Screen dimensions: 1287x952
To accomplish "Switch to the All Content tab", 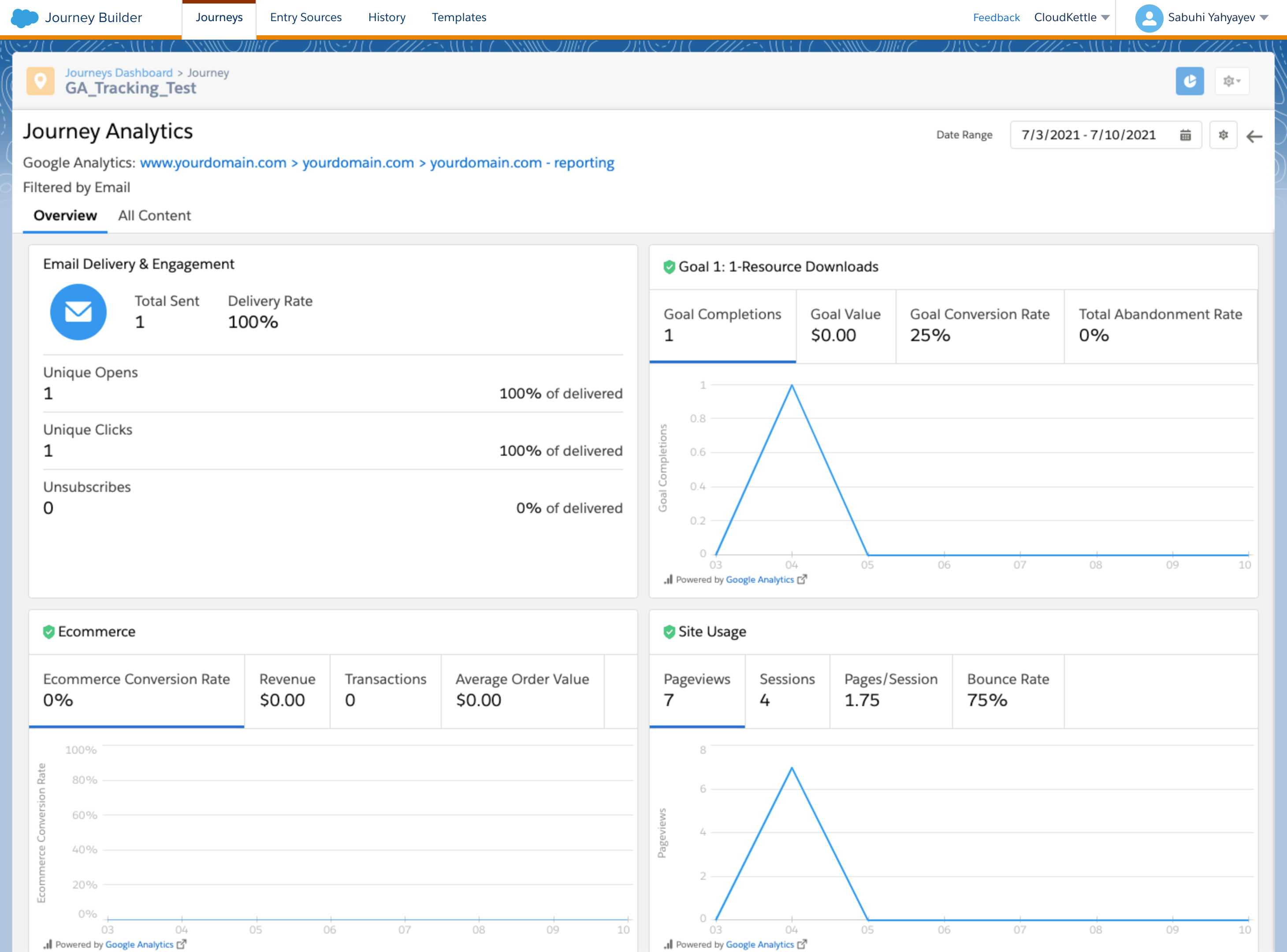I will (154, 216).
